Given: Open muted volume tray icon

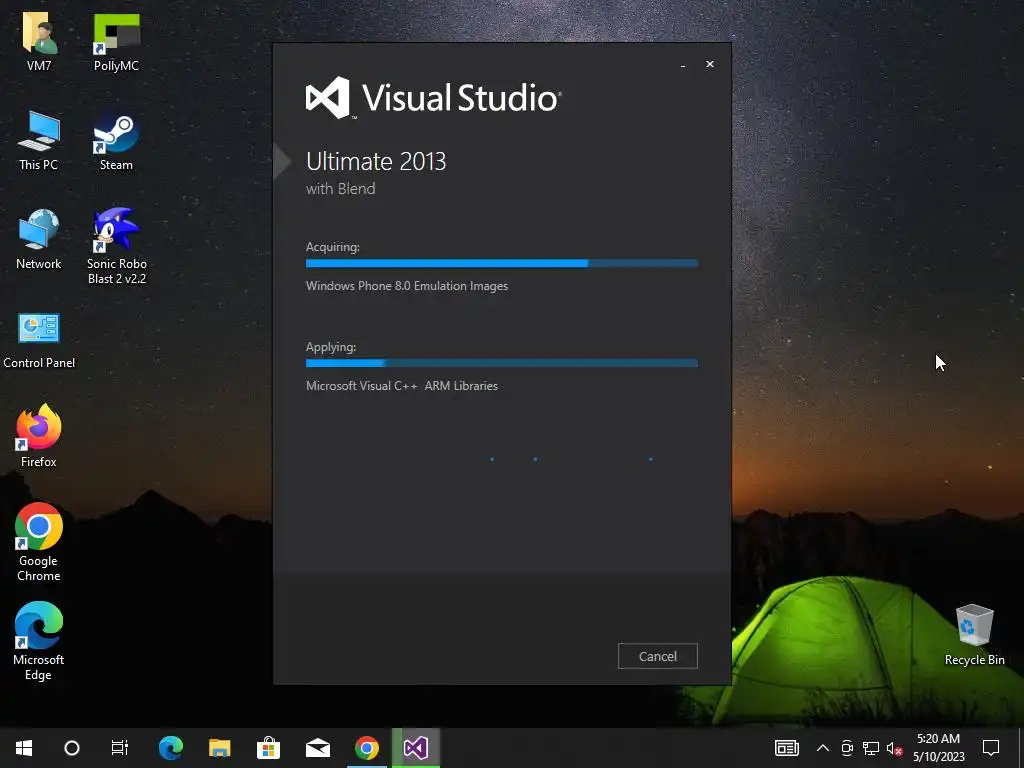Looking at the screenshot, I should point(895,748).
